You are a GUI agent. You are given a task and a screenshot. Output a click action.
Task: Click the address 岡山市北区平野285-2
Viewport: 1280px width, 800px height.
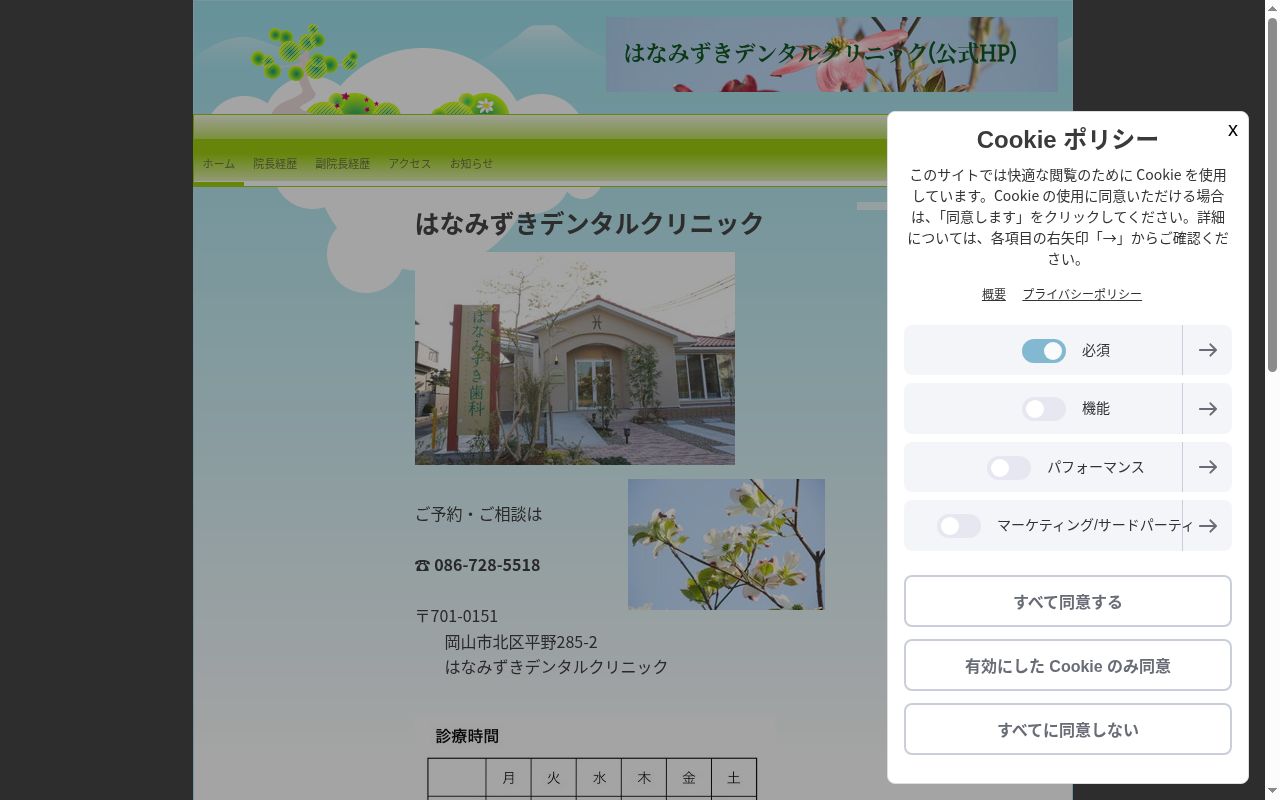click(x=521, y=642)
